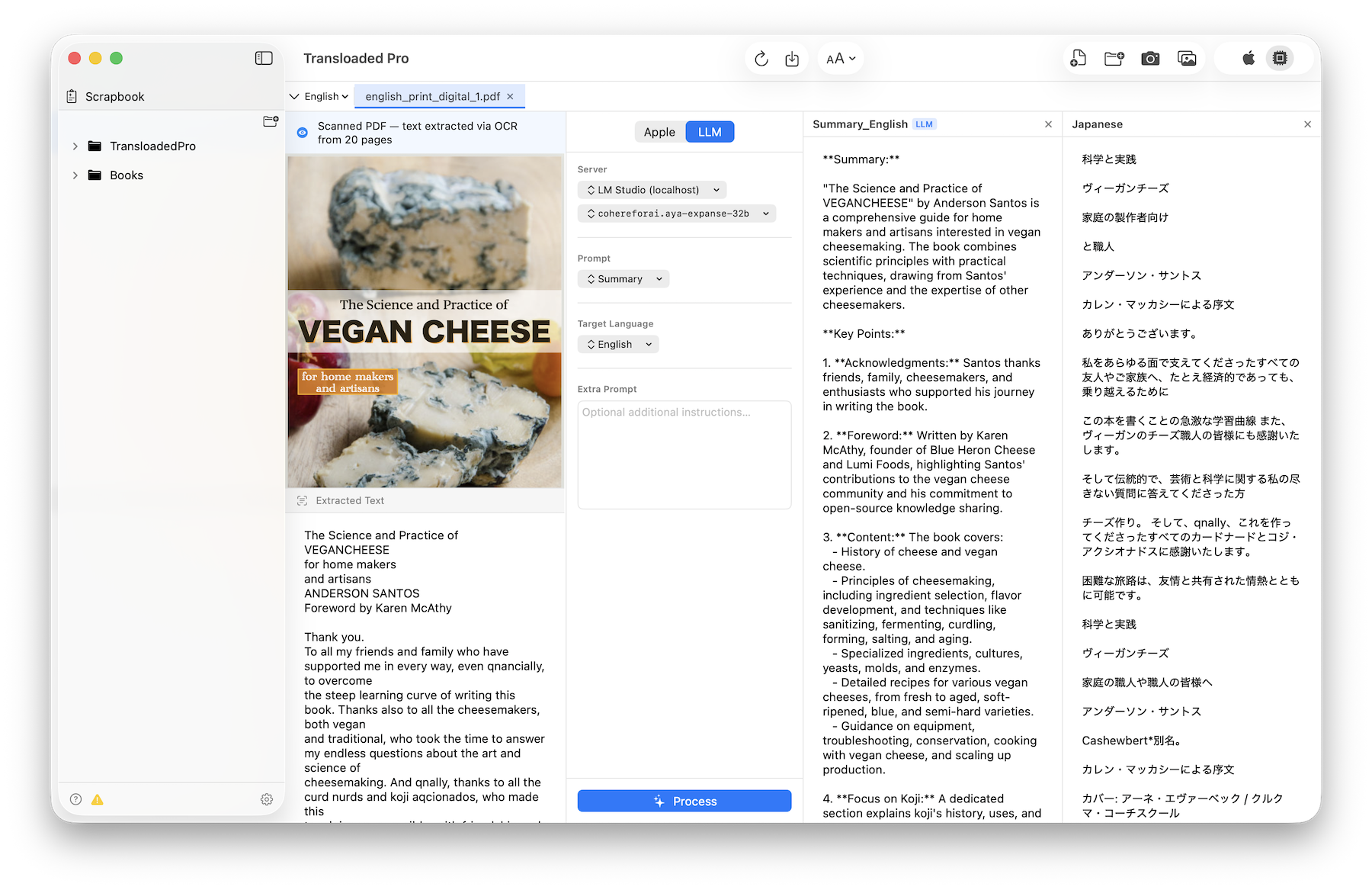Click the image gallery import icon
The image size is (1372, 890).
point(1187,58)
